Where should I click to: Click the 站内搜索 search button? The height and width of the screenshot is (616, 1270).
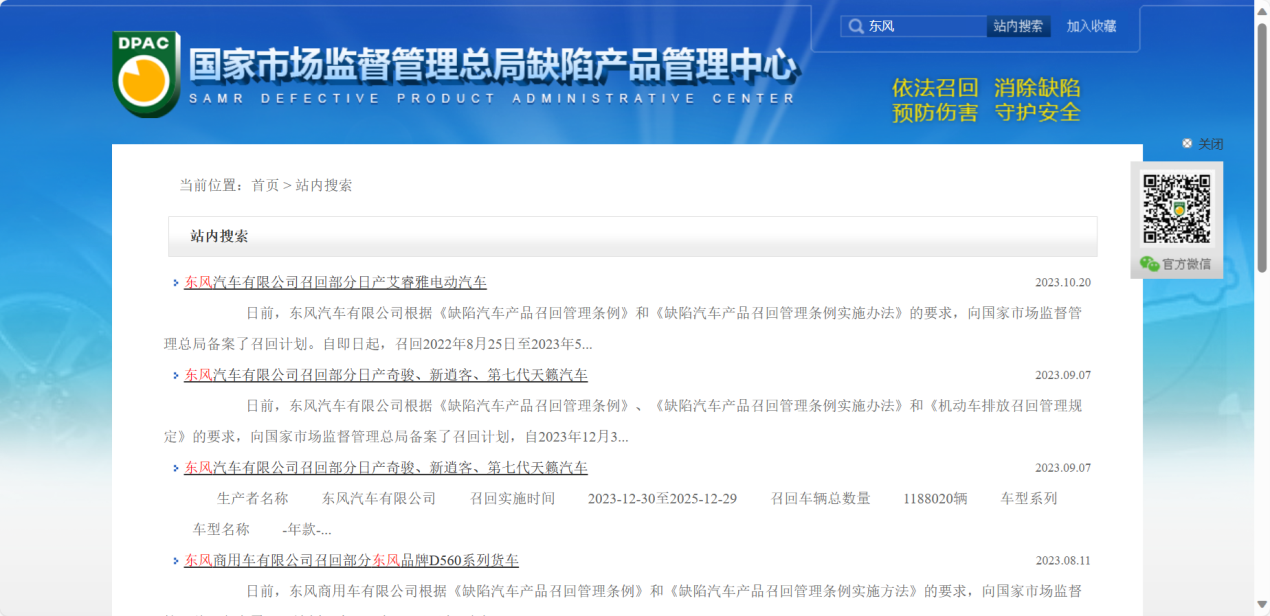click(x=1018, y=26)
